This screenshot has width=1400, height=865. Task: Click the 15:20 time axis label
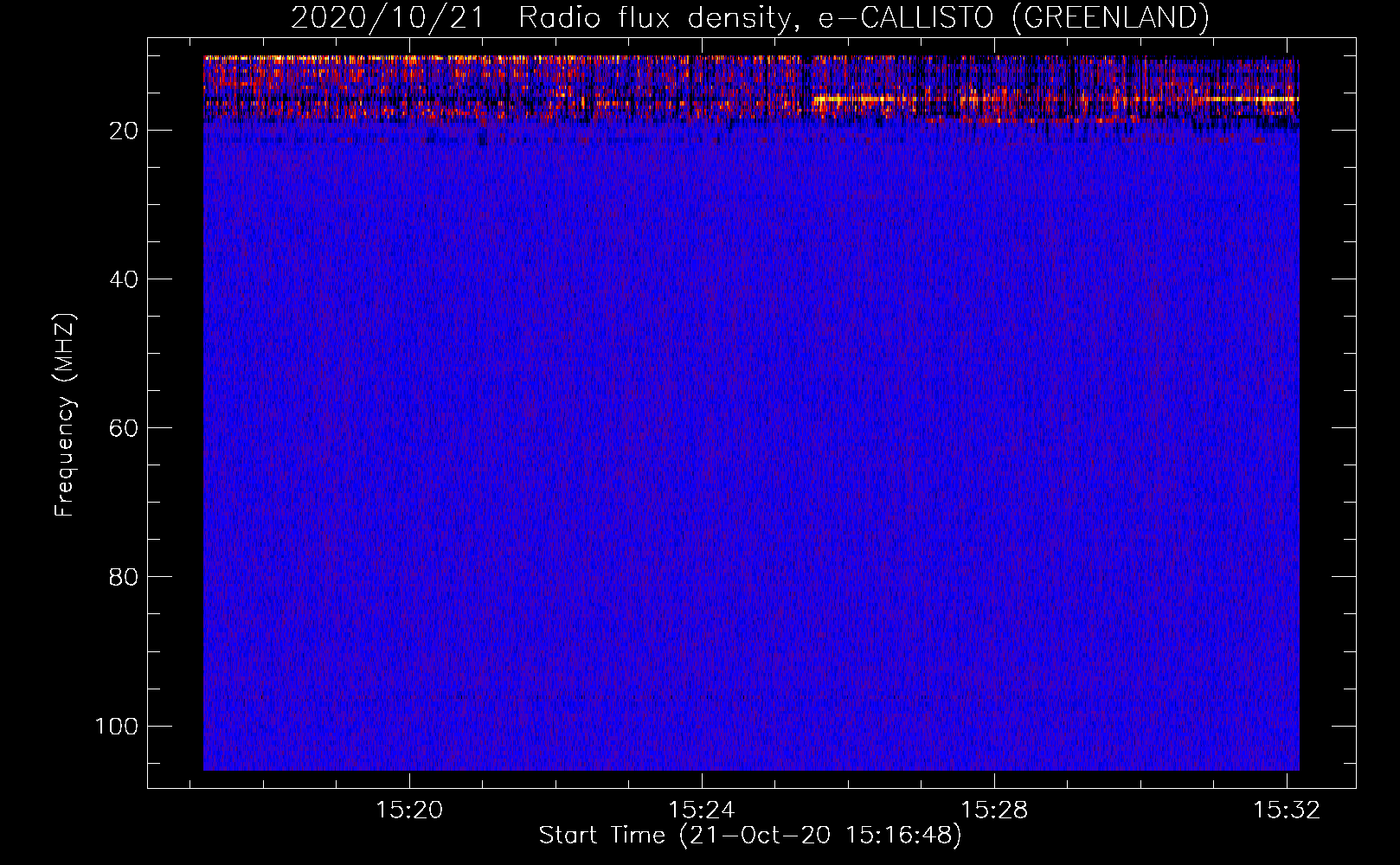409,810
